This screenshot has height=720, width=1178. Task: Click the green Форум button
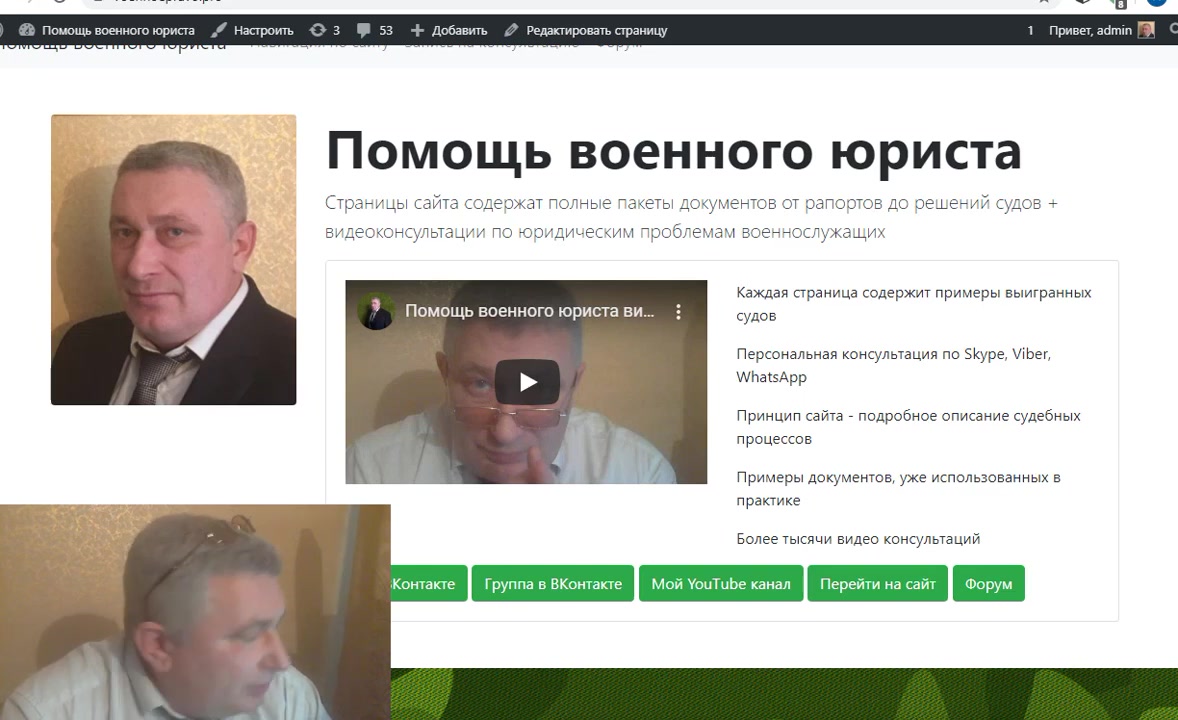point(989,583)
